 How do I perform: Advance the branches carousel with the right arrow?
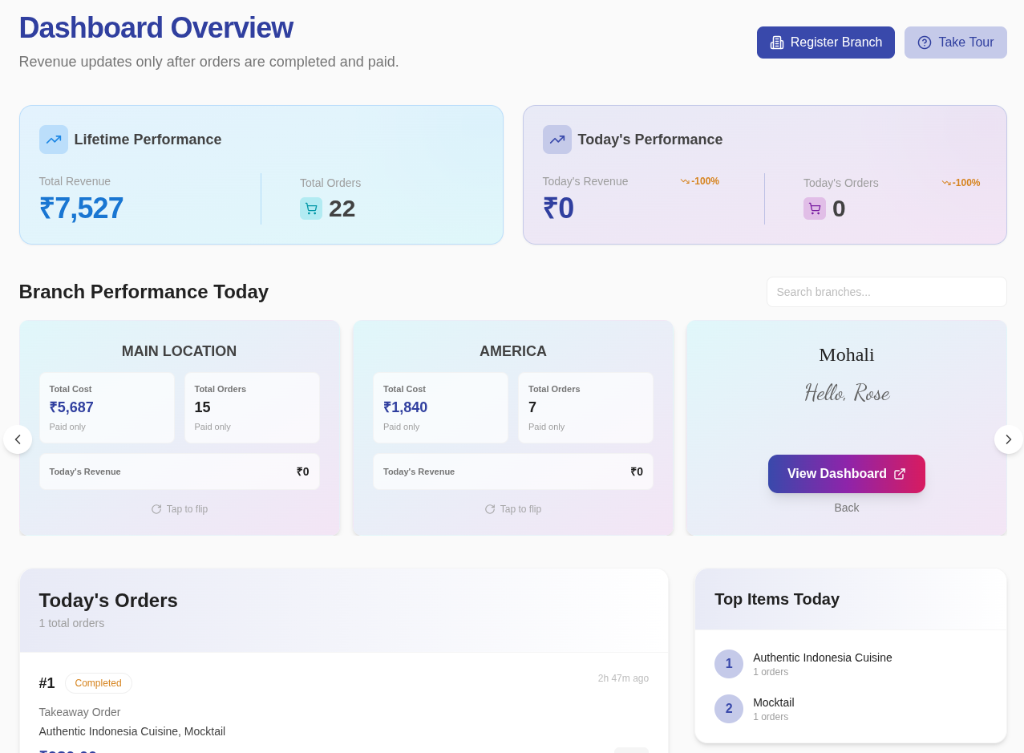(x=1008, y=439)
